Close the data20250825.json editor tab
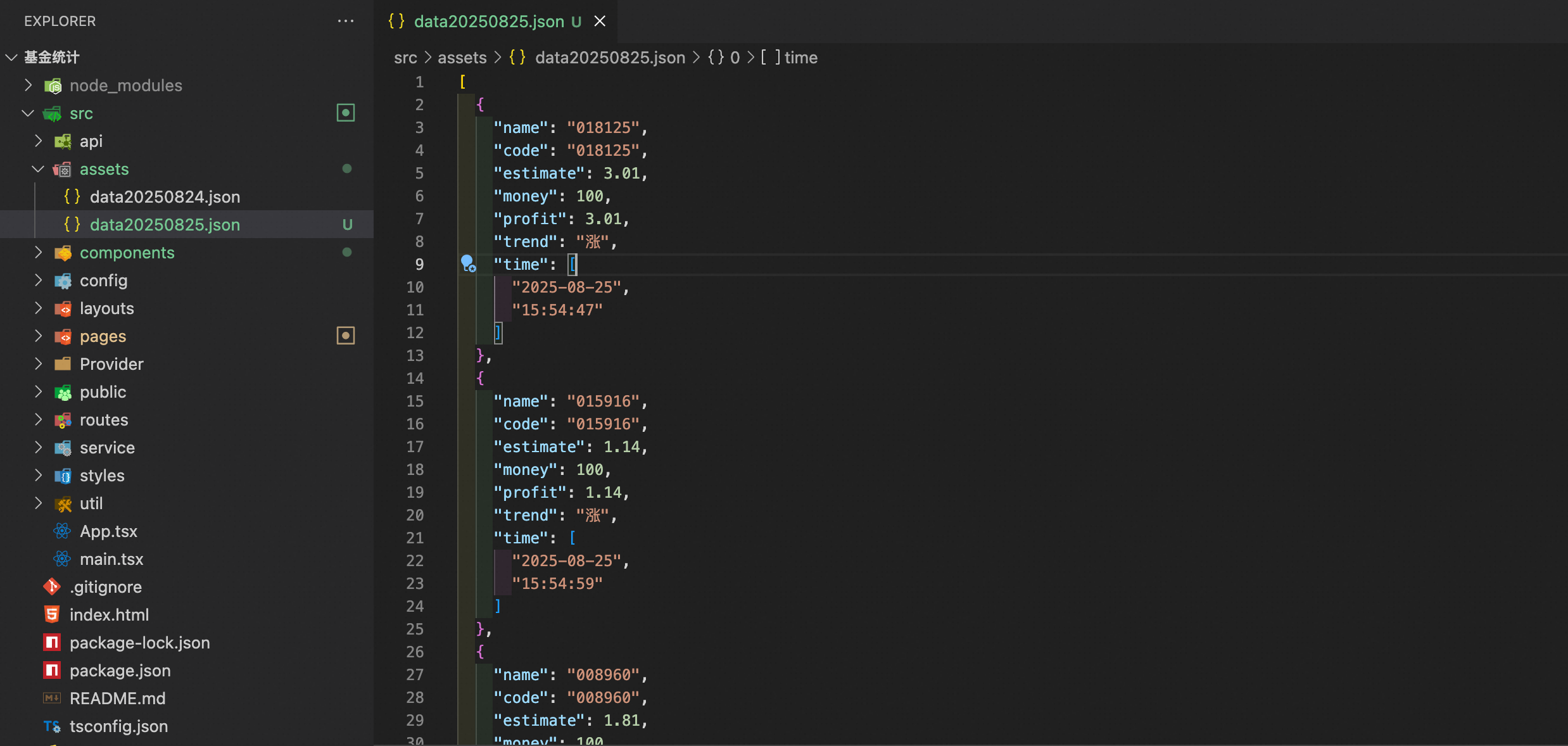The image size is (1568, 746). tap(600, 22)
